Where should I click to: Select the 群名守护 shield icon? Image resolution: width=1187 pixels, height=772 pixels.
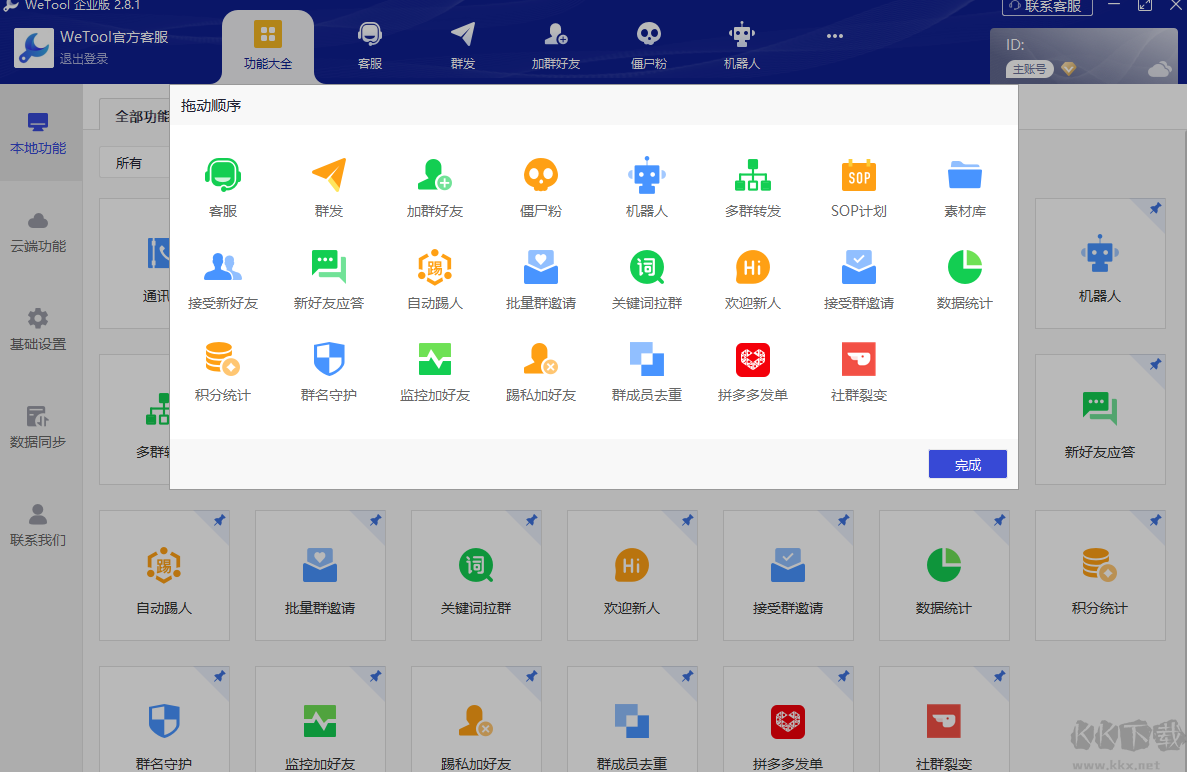328,360
